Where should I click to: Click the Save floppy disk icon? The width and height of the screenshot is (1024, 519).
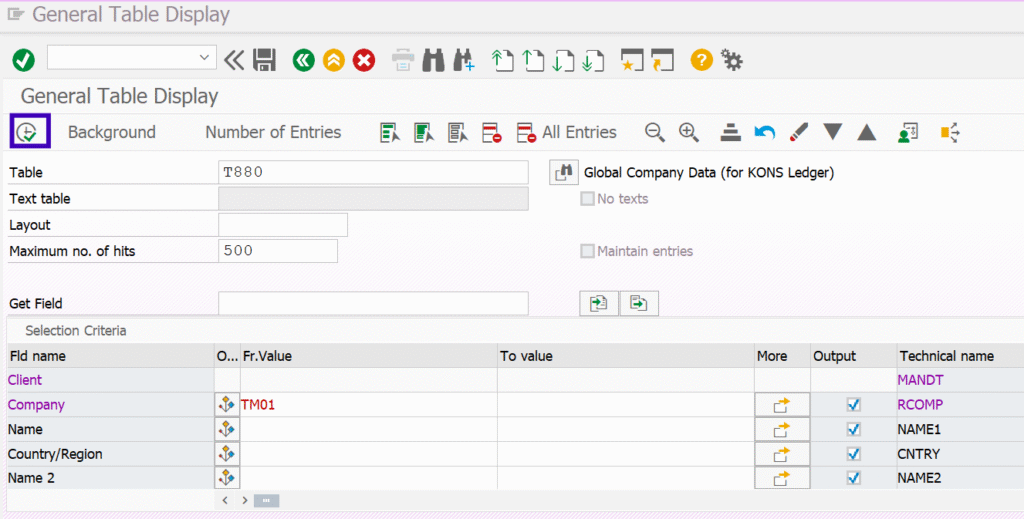[x=264, y=60]
